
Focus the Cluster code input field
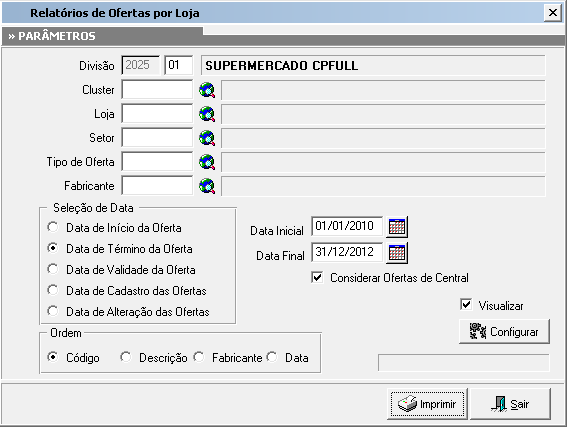click(157, 90)
